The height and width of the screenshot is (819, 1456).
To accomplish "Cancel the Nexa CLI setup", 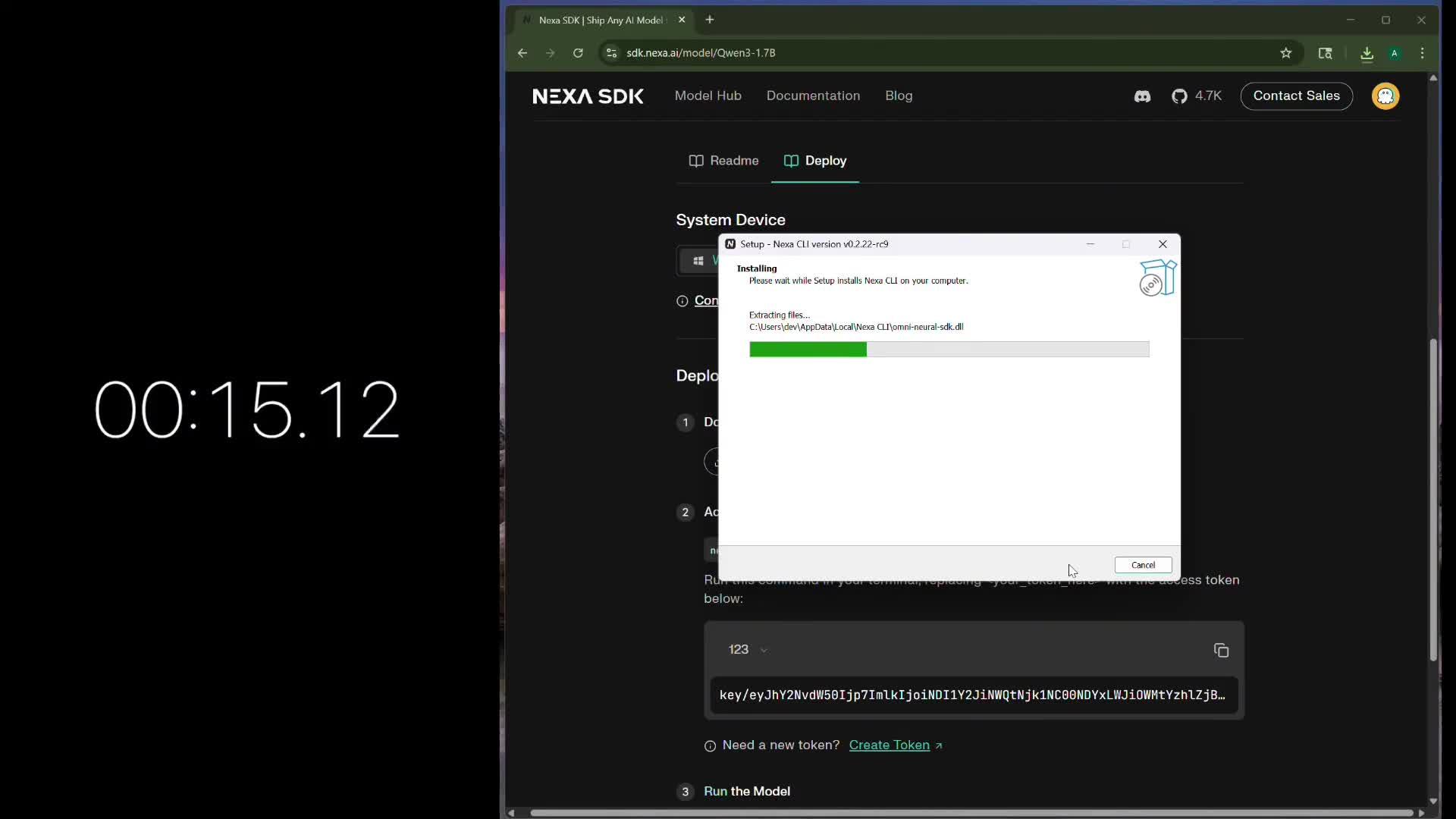I will [1143, 565].
